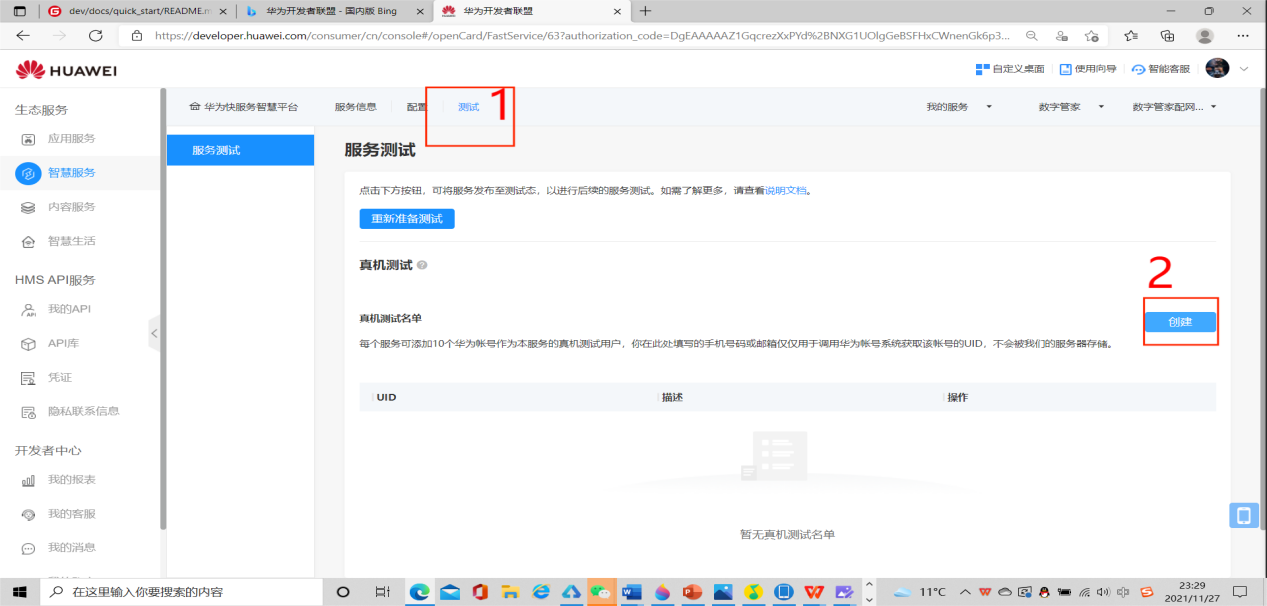This screenshot has height=606, width=1267.
Task: Switch to the 测试 tab
Action: (x=468, y=107)
